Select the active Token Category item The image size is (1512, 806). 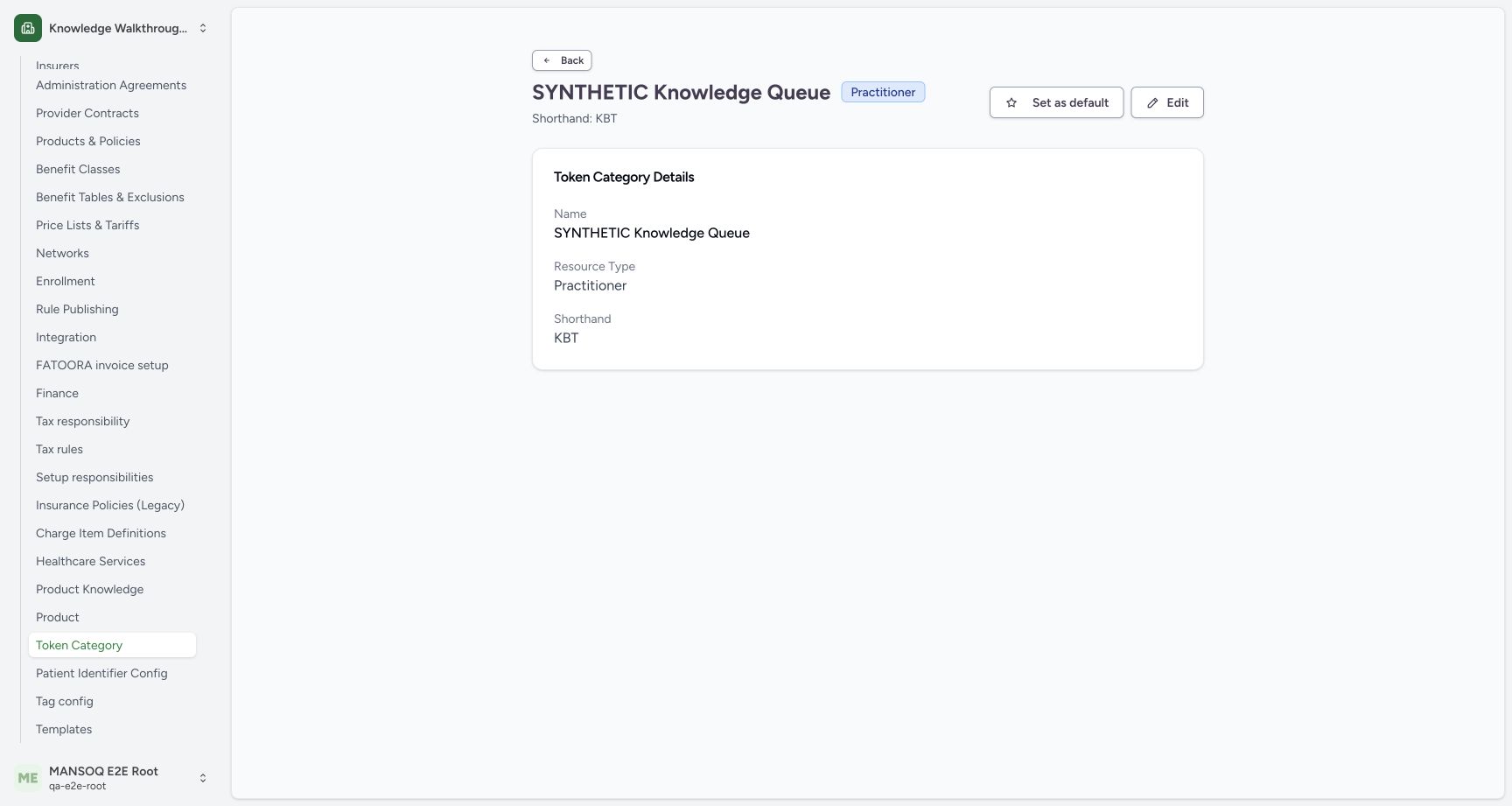pyautogui.click(x=112, y=645)
